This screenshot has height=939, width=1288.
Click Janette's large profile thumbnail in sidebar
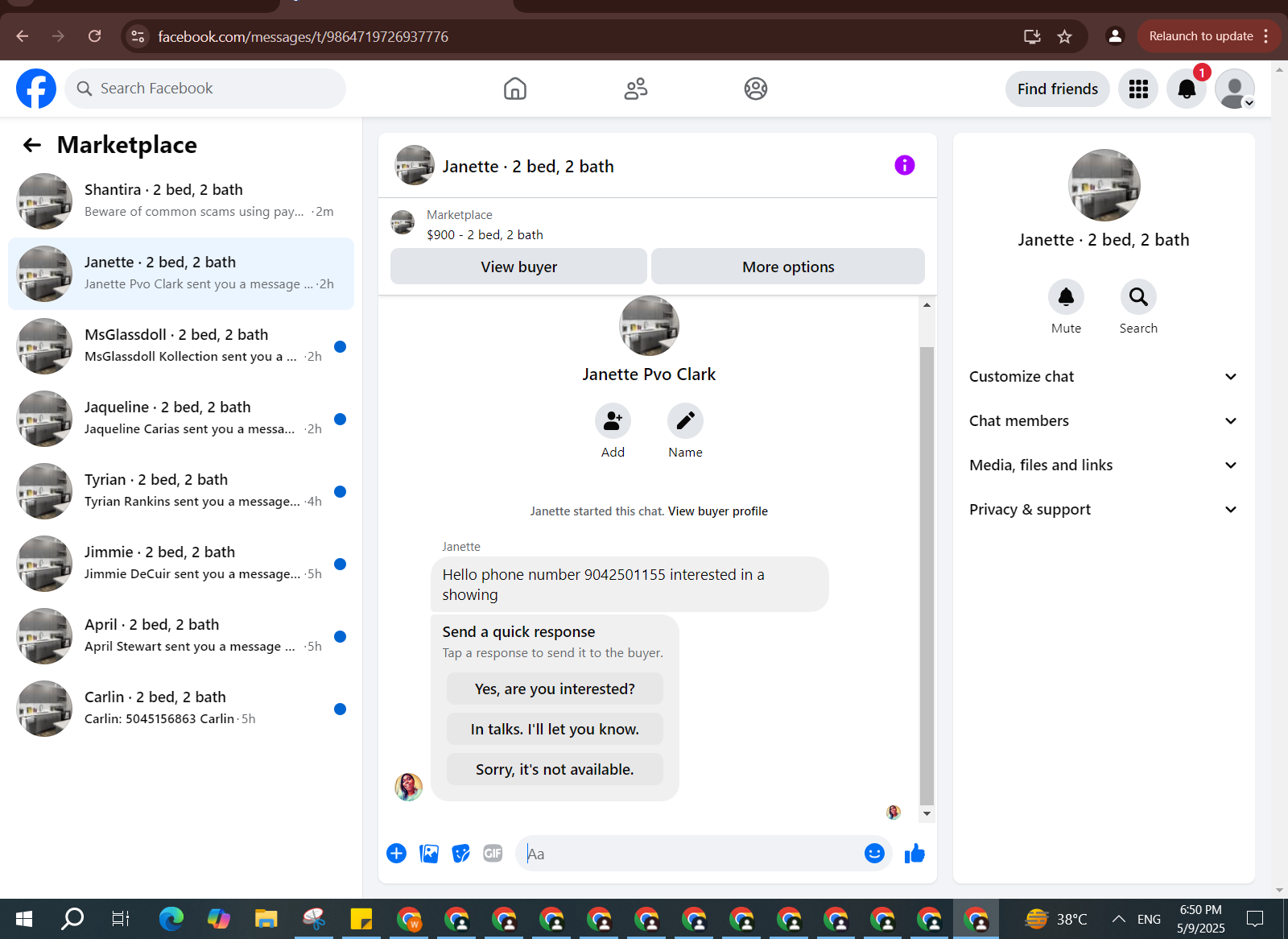tap(1104, 185)
